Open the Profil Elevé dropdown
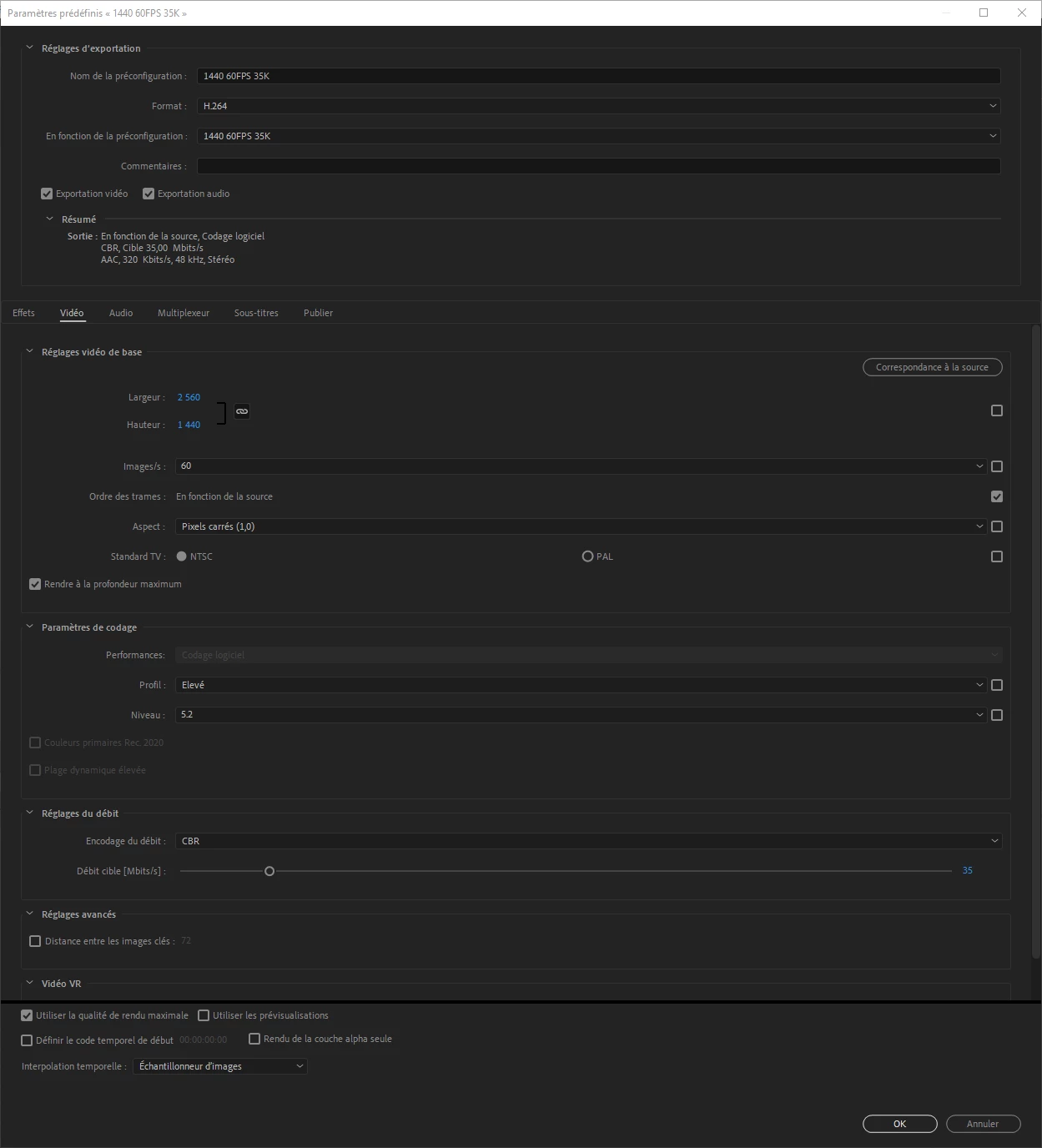Viewport: 1042px width, 1148px height. (x=581, y=685)
